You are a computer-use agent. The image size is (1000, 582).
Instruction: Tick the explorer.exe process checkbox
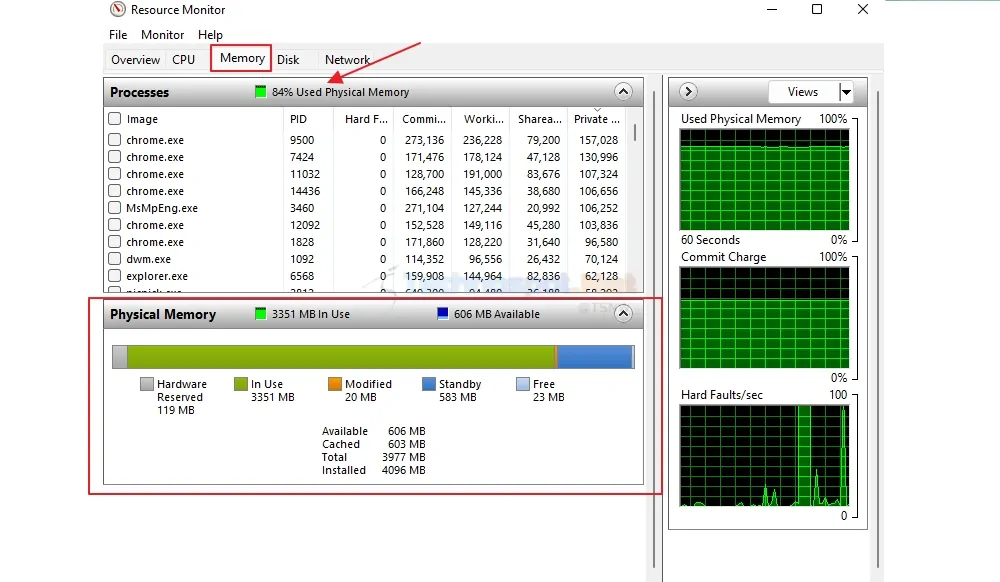[x=115, y=275]
